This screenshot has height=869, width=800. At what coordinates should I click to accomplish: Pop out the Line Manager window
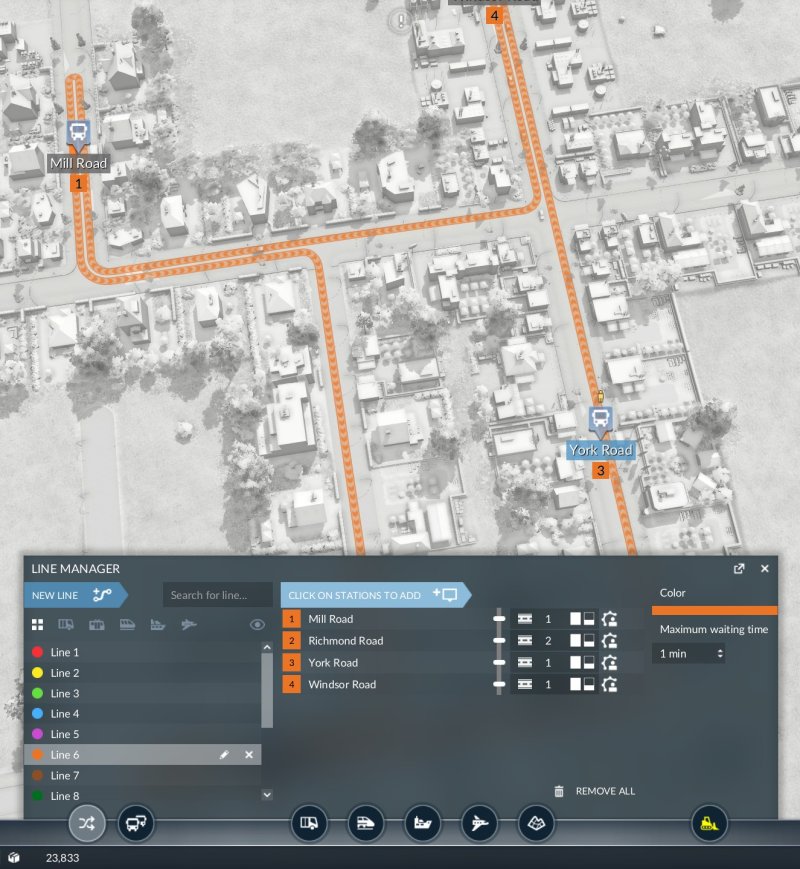pyautogui.click(x=739, y=569)
